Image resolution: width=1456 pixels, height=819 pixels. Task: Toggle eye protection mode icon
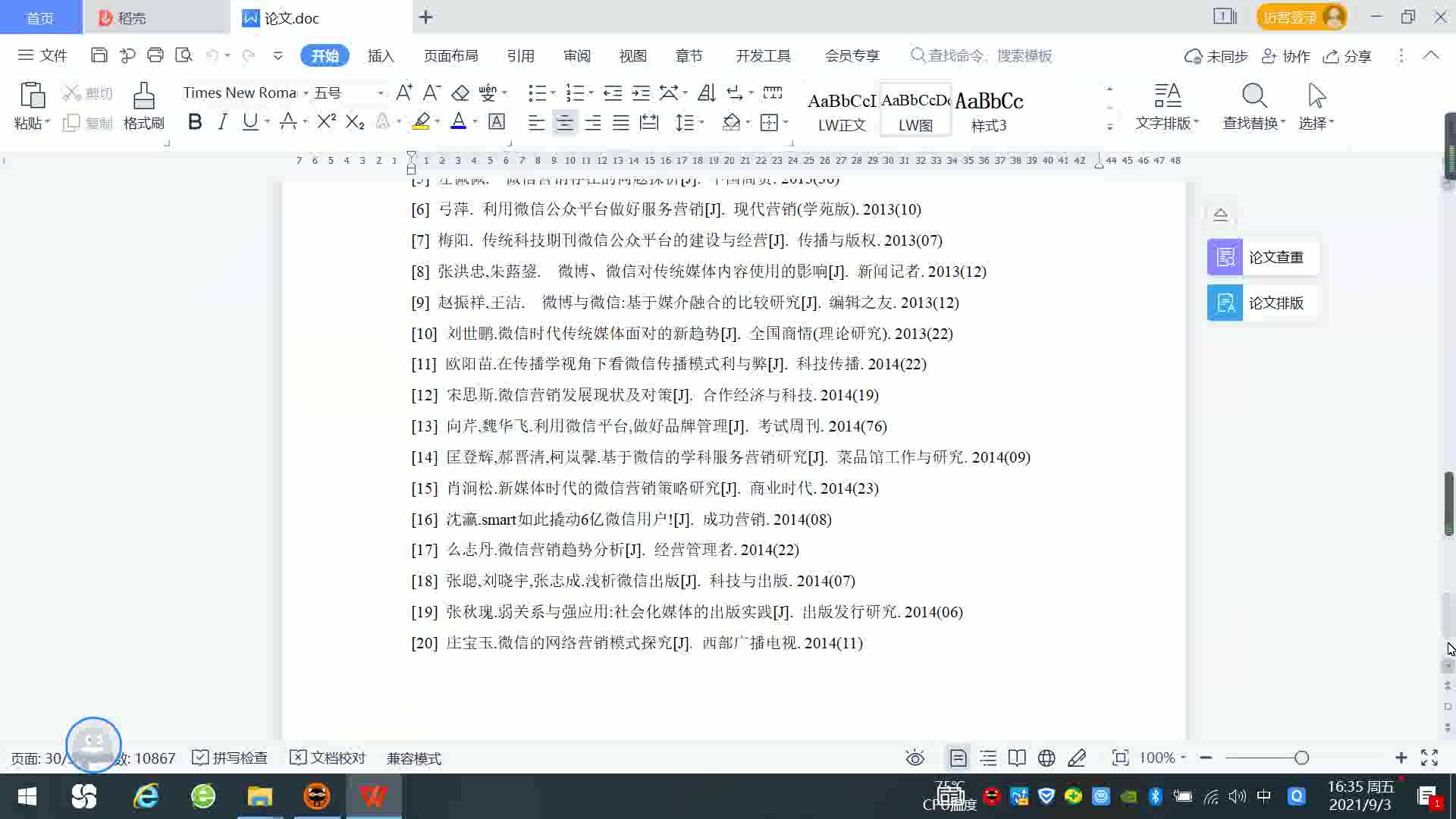pos(915,758)
